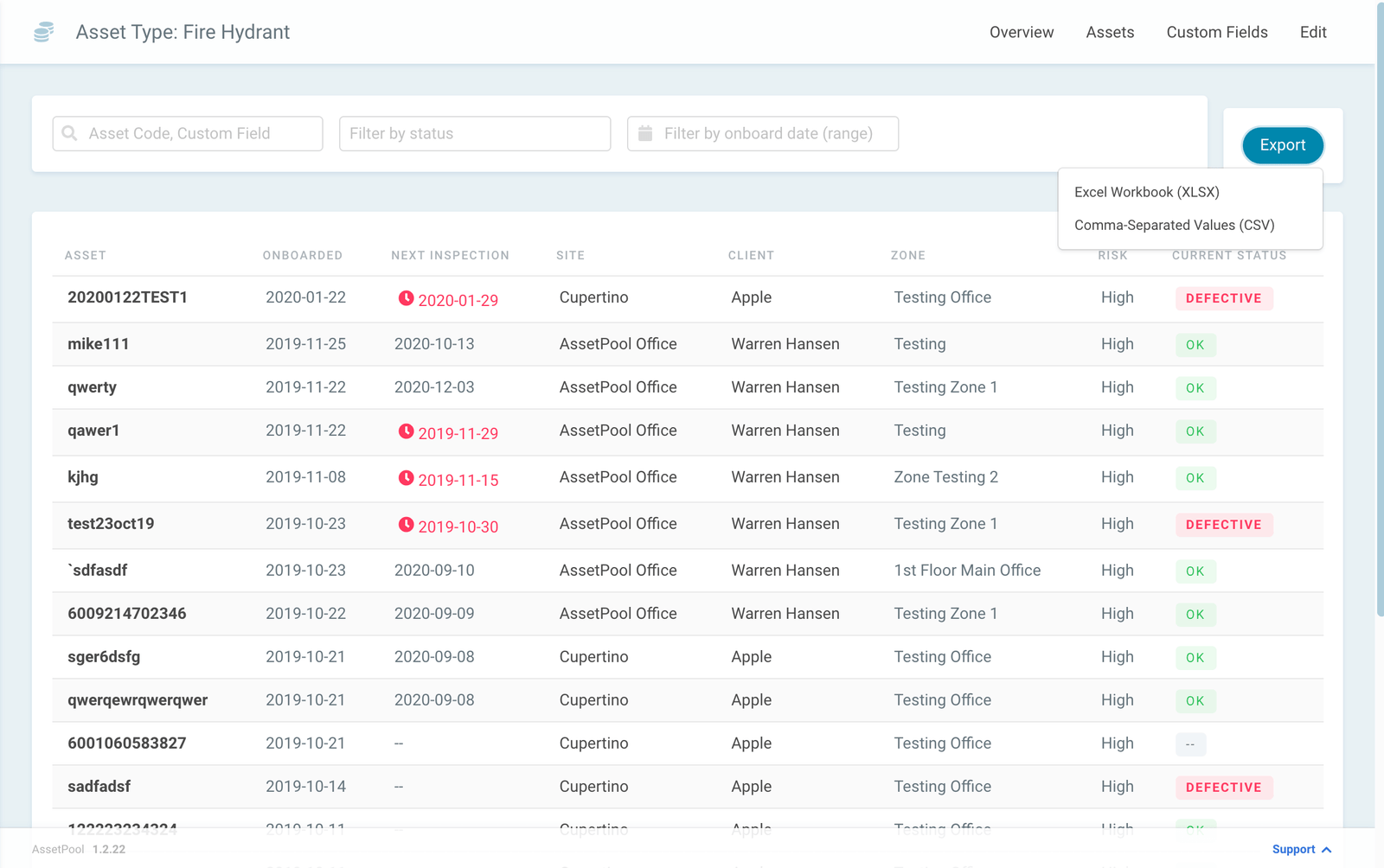Screen dimensions: 1384x868
Task: Click DEFECTIVE badge for test23oct19
Action: point(1224,525)
